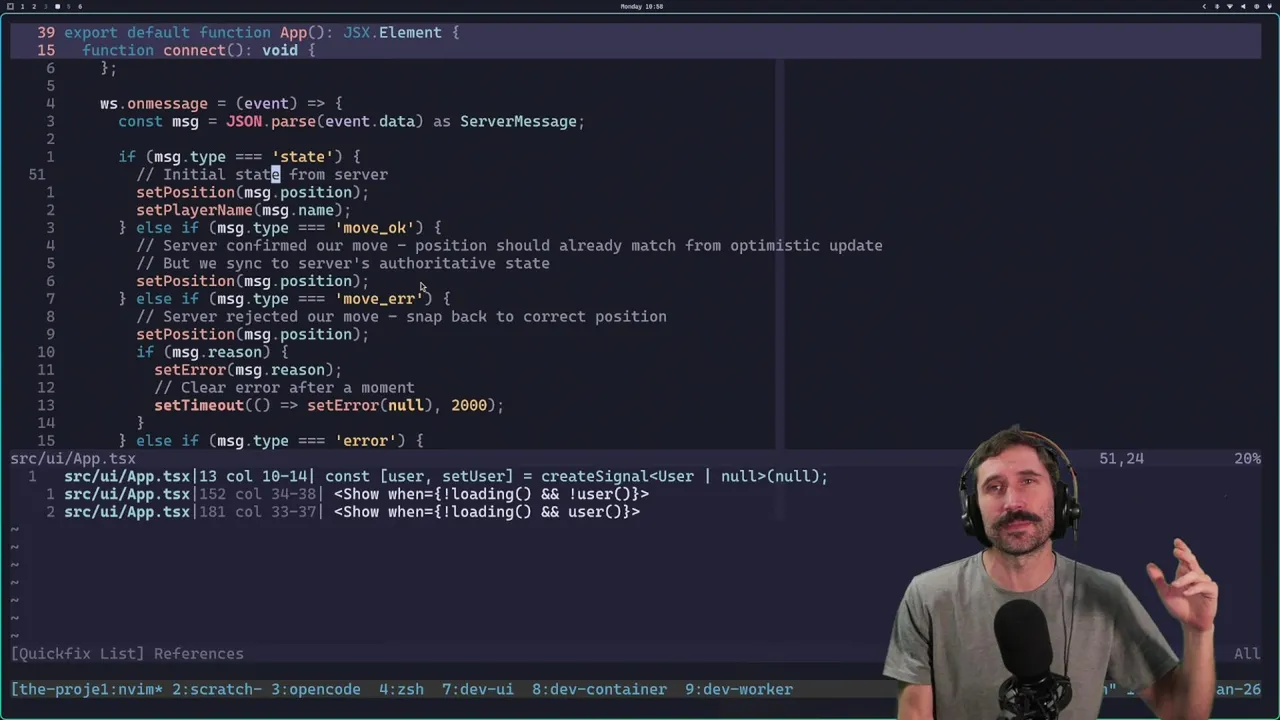This screenshot has height=720, width=1280.
Task: Click the All indicator in quickfix status line
Action: coord(1247,653)
